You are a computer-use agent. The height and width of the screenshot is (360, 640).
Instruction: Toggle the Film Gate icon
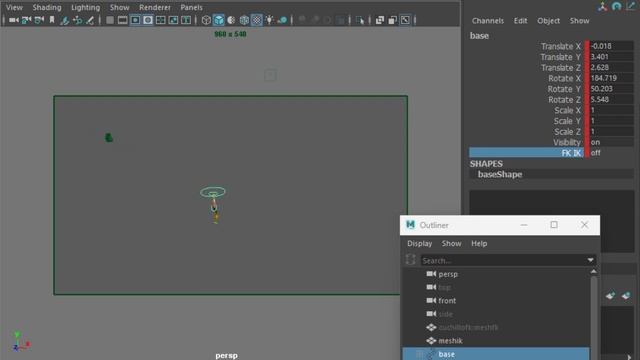click(122, 20)
